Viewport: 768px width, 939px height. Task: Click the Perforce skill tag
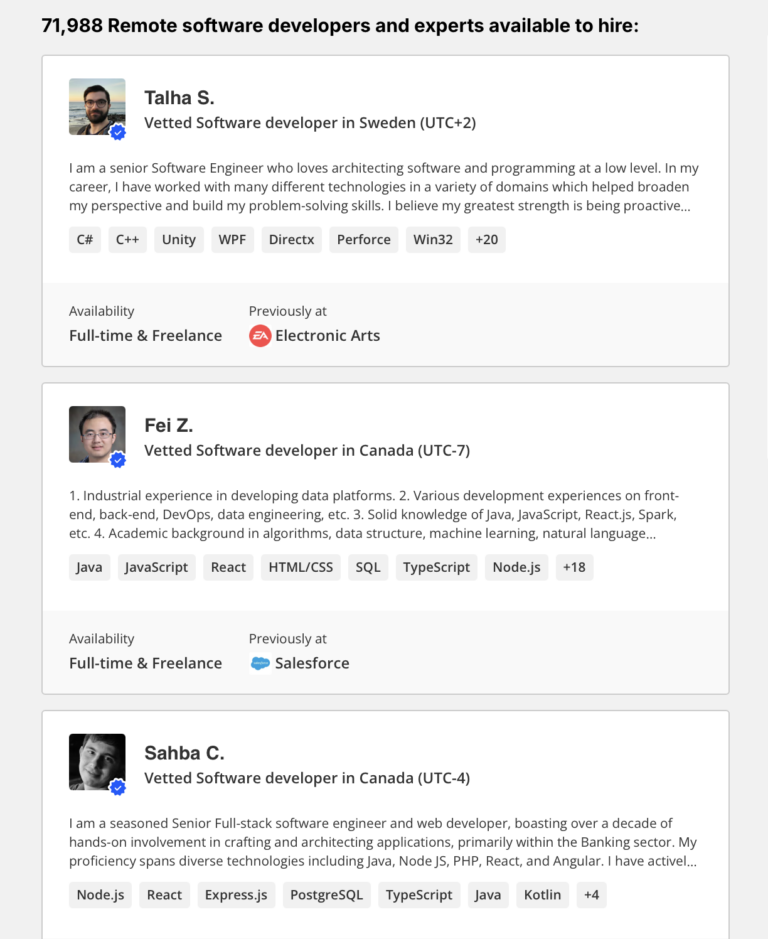(x=363, y=239)
